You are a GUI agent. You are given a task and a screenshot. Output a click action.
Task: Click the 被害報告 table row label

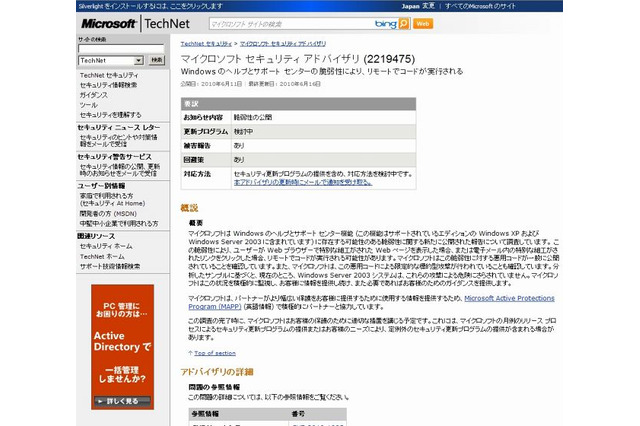tap(197, 146)
